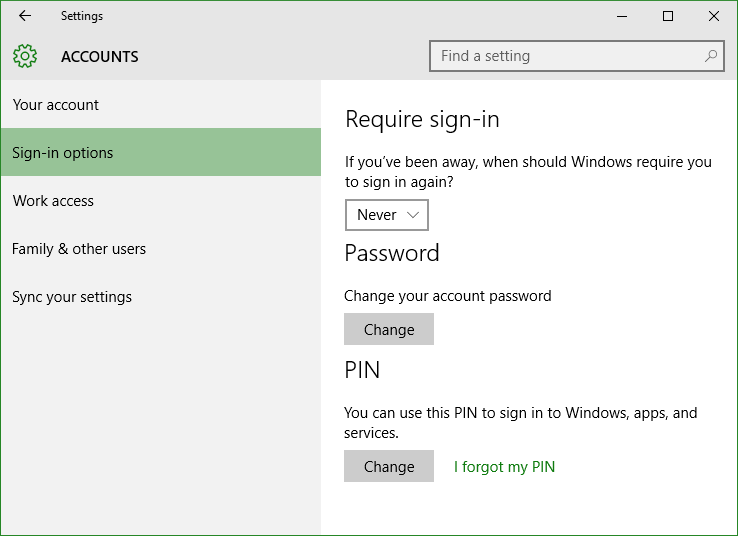
Task: Click the Require sign-in heading
Action: pos(422,120)
